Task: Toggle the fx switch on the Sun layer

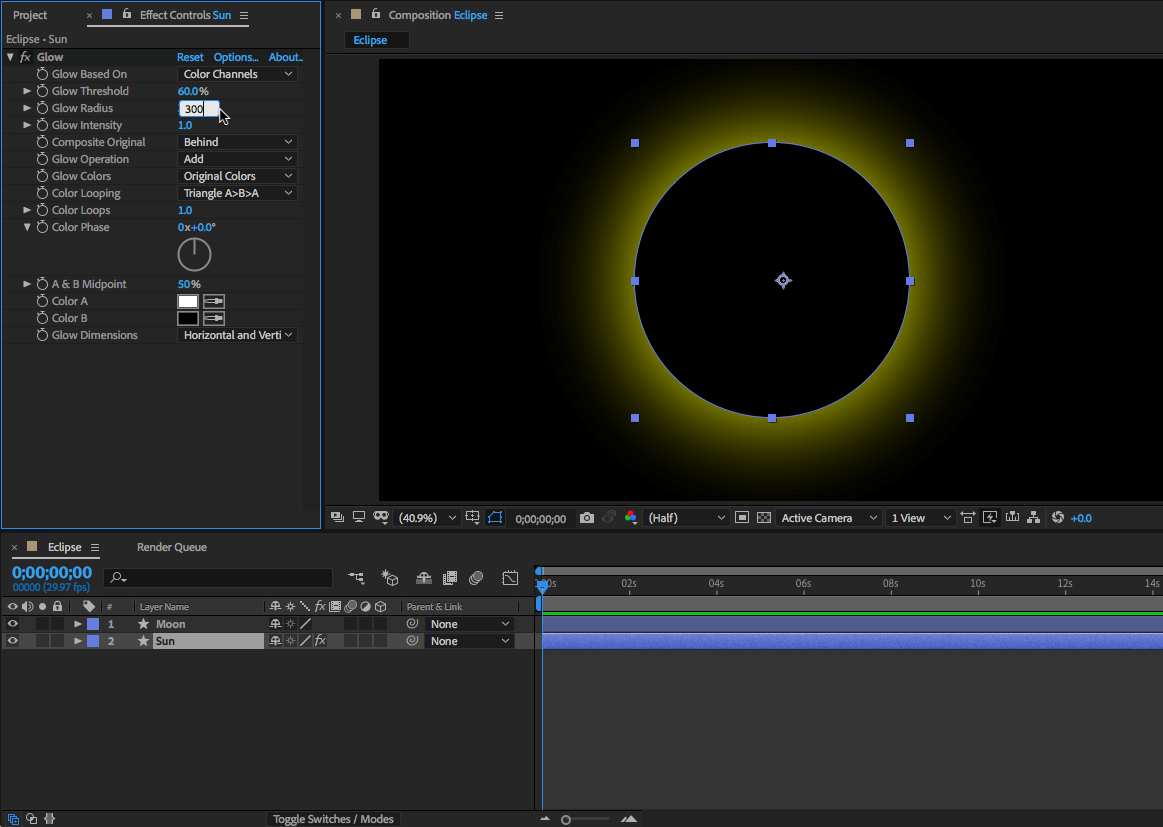Action: [320, 641]
